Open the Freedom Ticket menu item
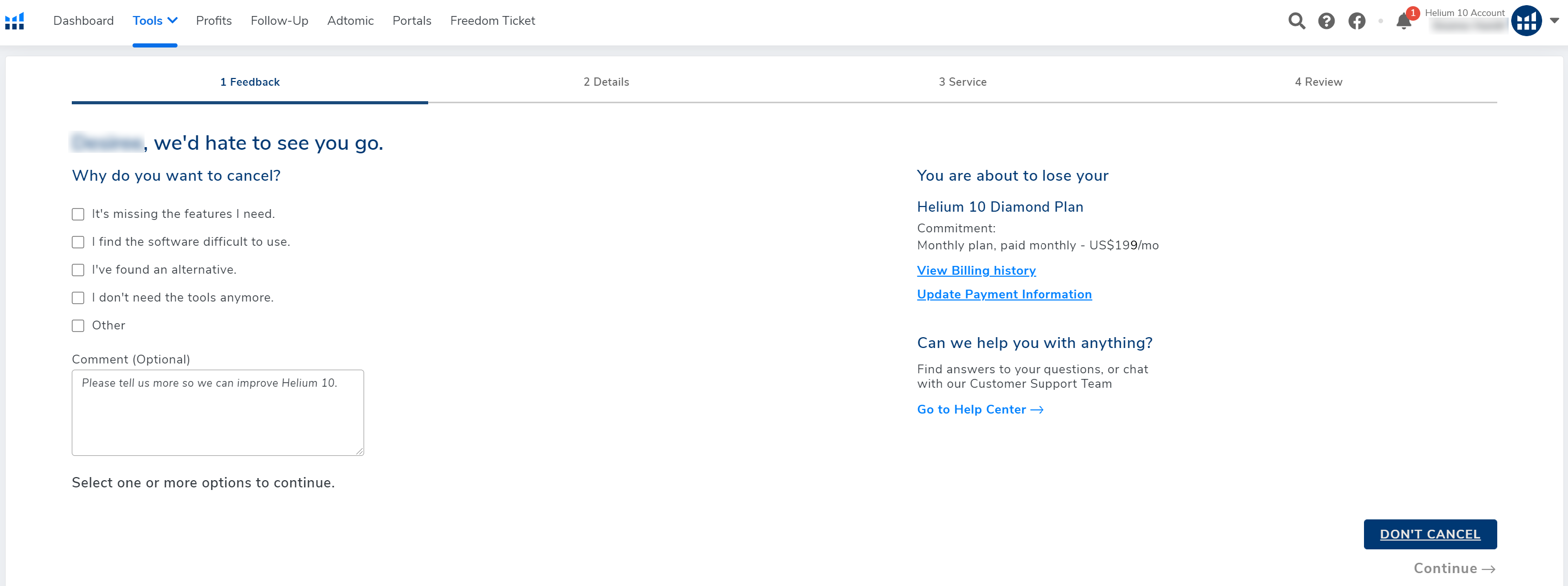The height and width of the screenshot is (586, 1568). pyautogui.click(x=492, y=21)
